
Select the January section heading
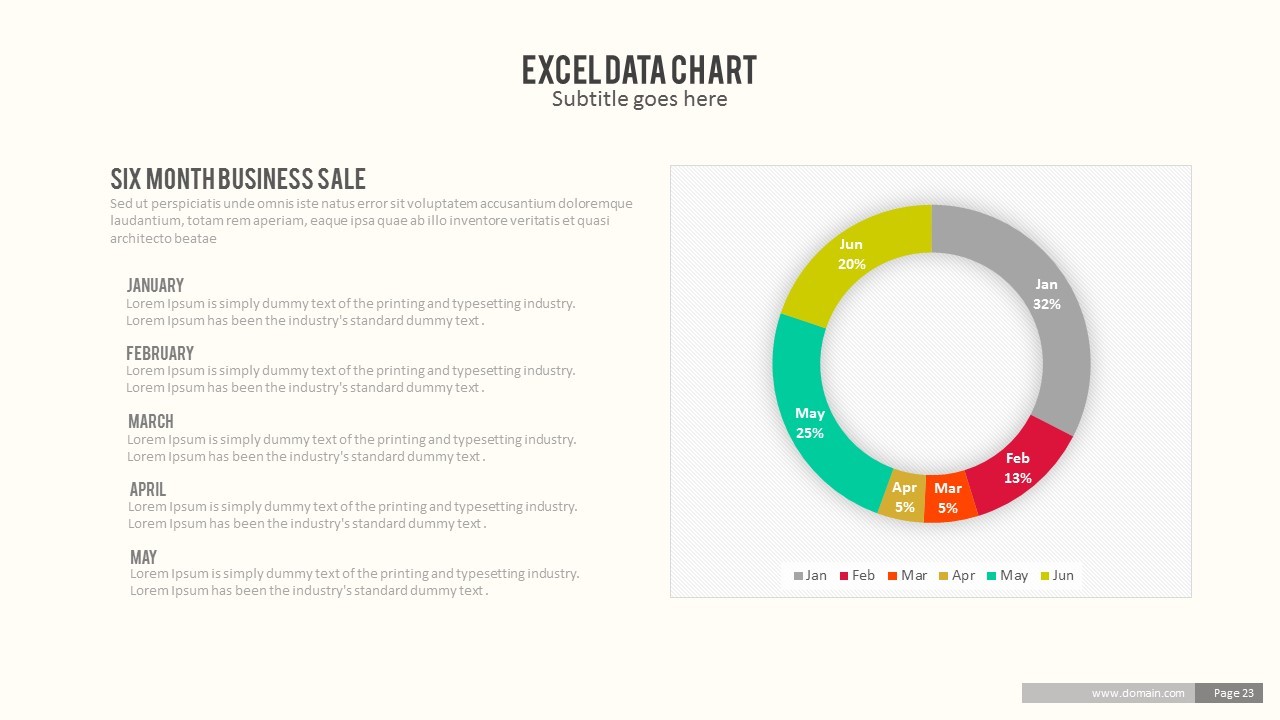(x=155, y=285)
